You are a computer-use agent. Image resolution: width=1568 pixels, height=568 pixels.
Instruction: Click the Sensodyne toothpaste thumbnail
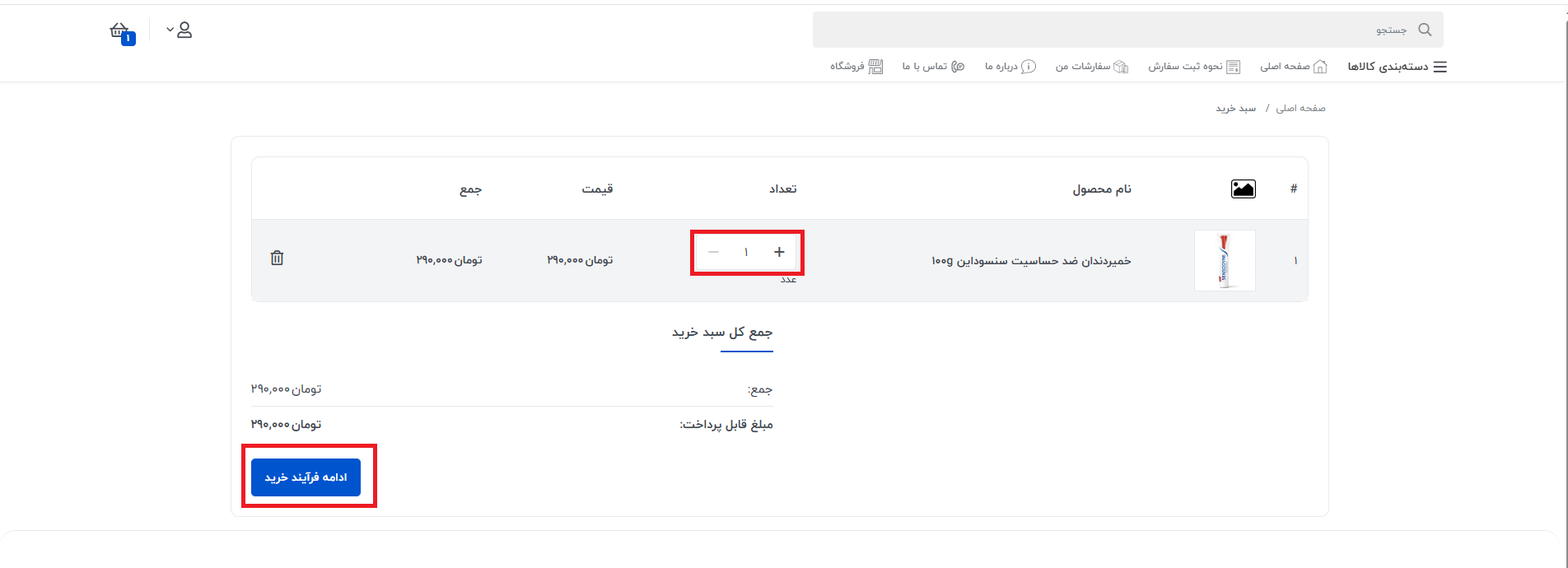pos(1225,260)
